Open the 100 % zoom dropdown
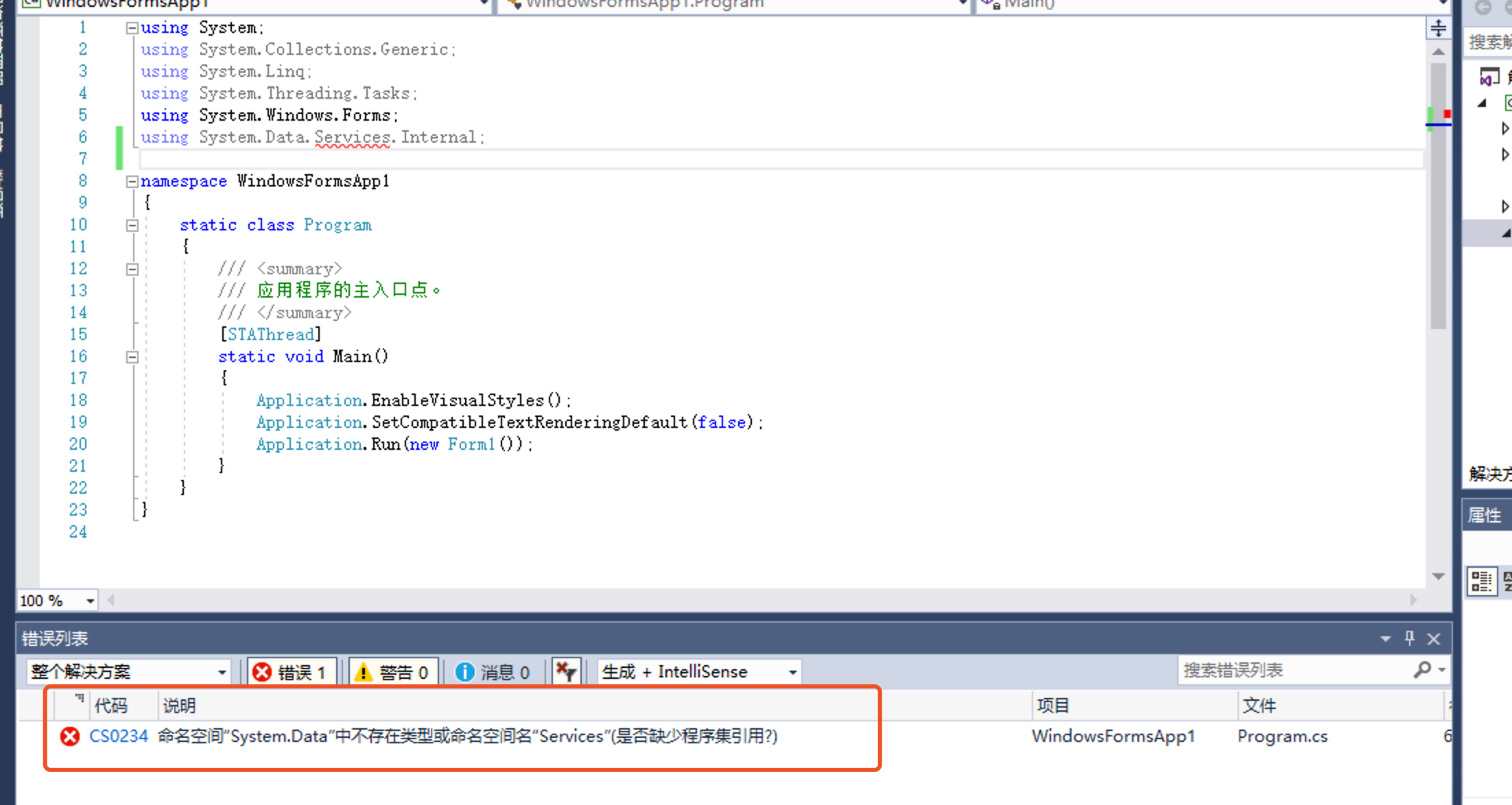1512x805 pixels. [90, 601]
